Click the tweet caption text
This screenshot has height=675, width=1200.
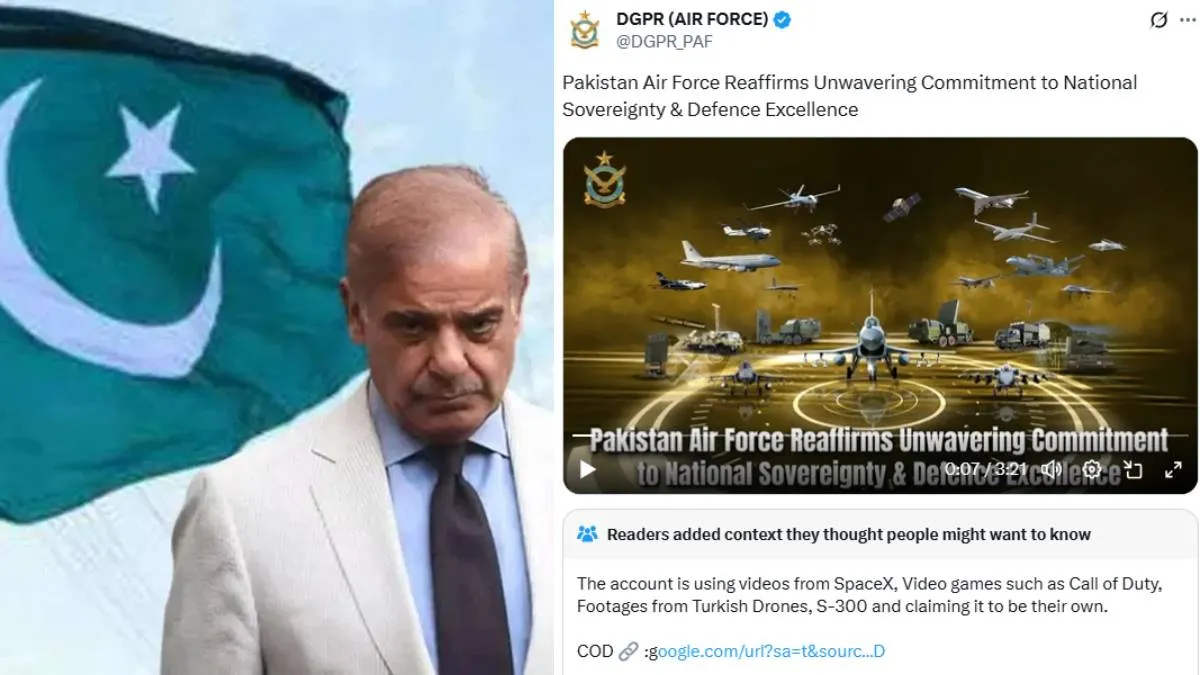tap(850, 96)
